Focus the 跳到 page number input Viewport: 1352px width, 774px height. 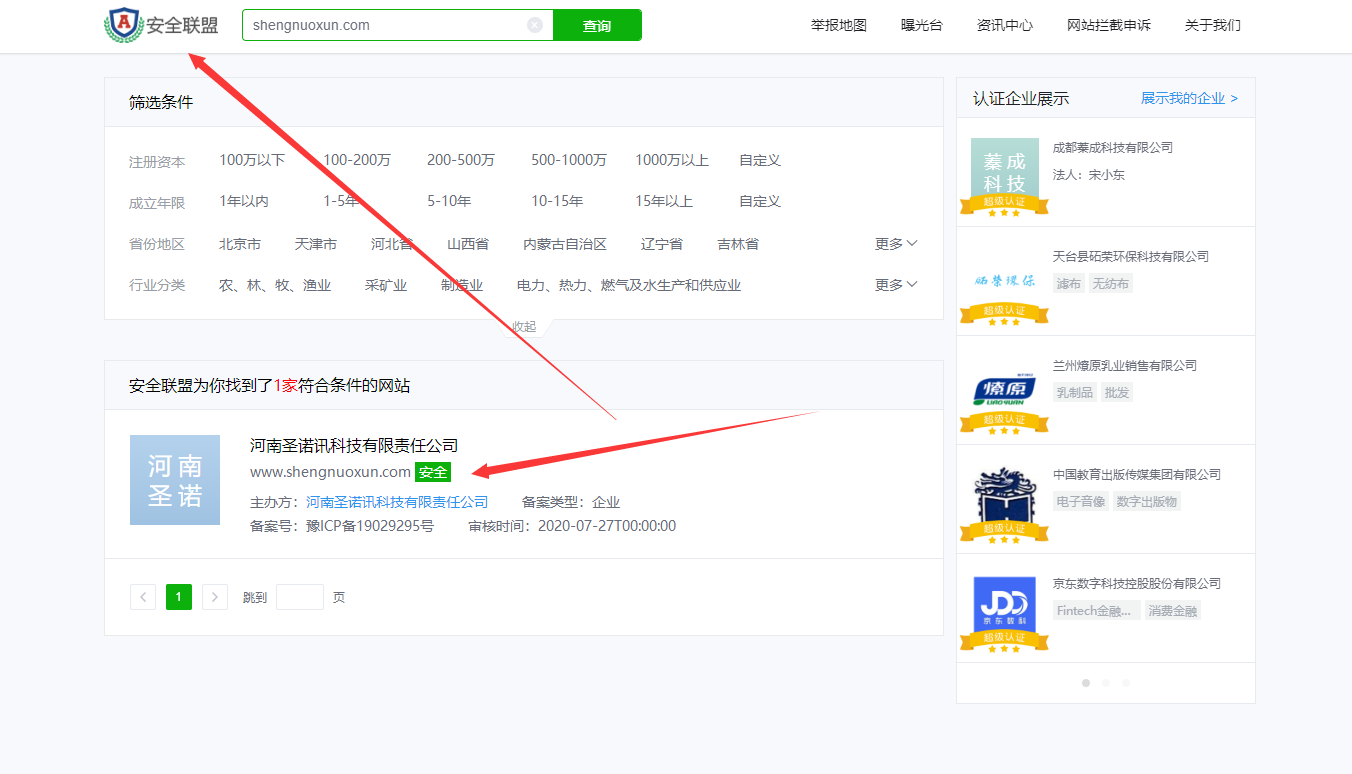pyautogui.click(x=300, y=597)
